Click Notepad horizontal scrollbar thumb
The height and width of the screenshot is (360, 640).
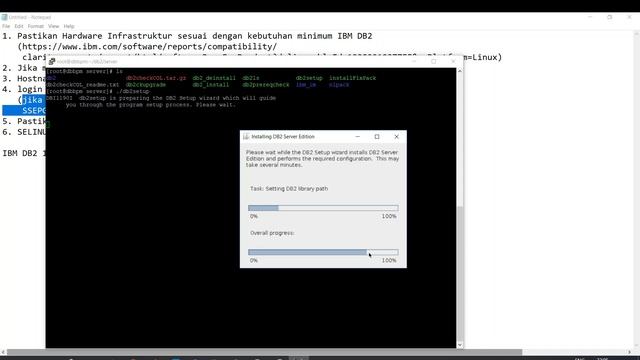click(x=264, y=352)
